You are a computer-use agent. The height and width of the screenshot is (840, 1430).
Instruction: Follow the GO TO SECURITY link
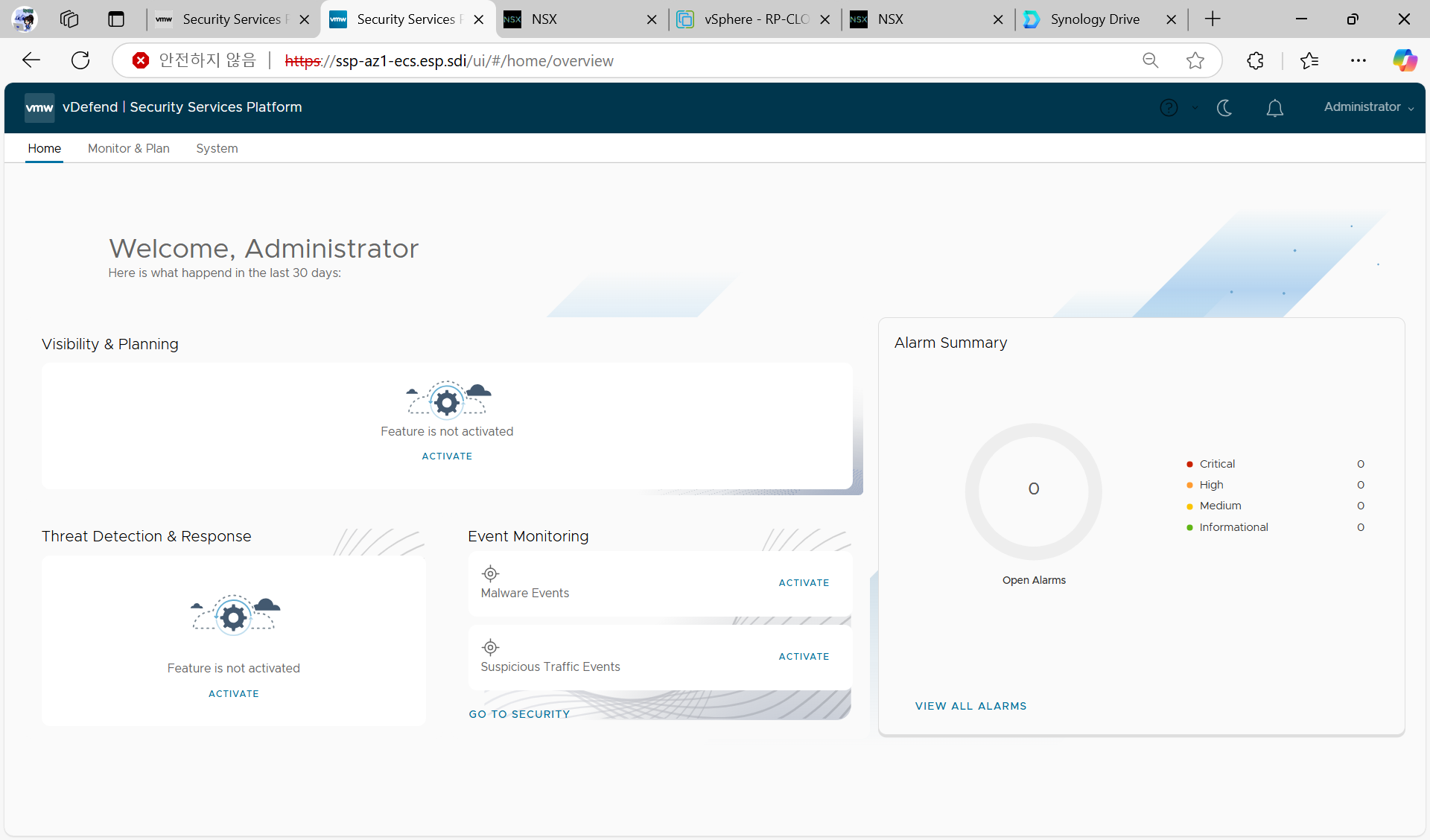pyautogui.click(x=519, y=714)
